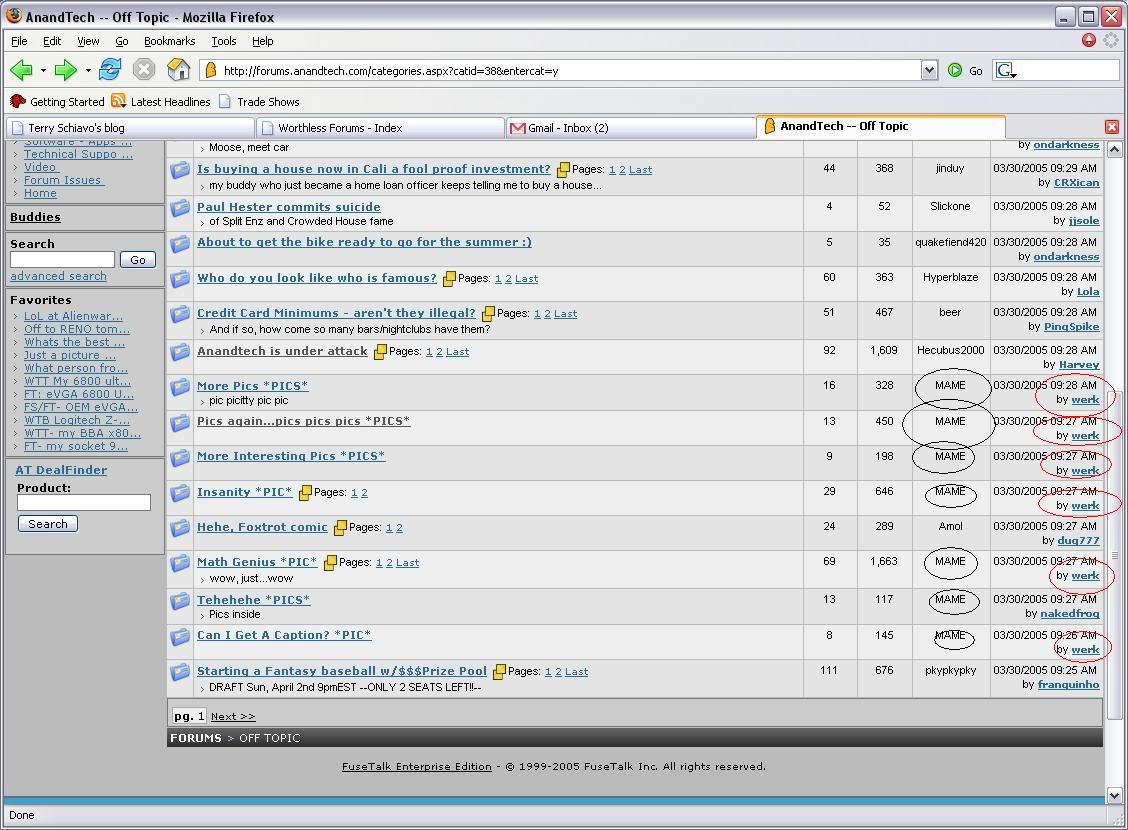1128x830 pixels.
Task: Click the green Forward arrow button
Action: [x=65, y=70]
